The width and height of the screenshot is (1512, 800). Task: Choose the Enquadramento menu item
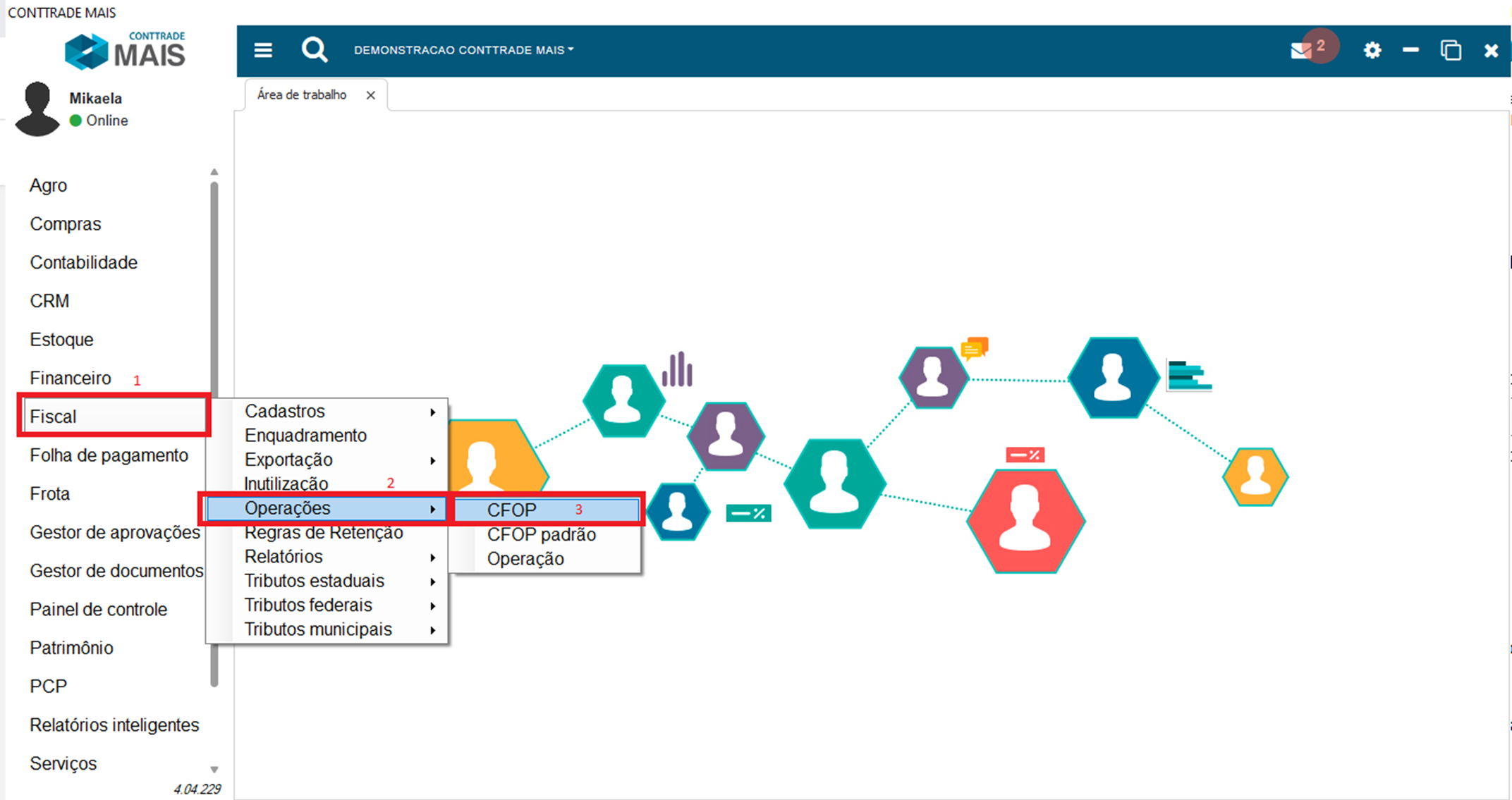[305, 436]
